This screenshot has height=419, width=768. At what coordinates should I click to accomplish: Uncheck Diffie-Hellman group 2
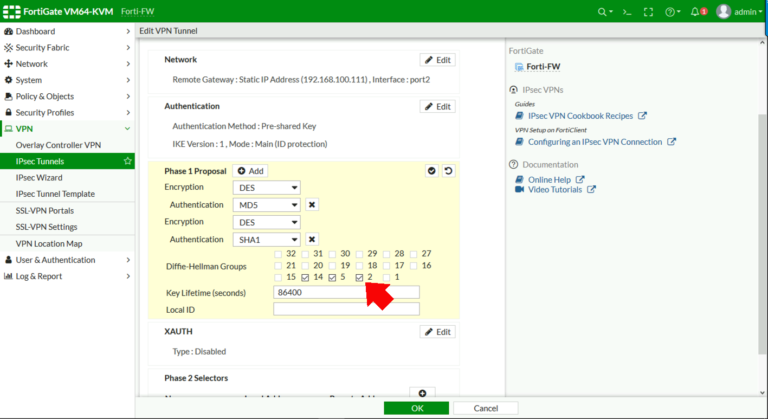(x=359, y=278)
